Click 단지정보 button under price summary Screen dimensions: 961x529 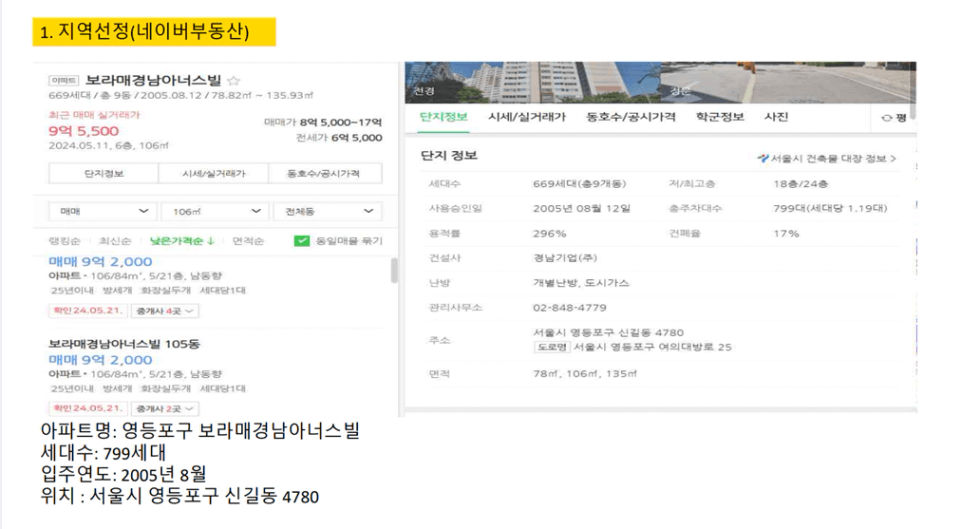[104, 173]
